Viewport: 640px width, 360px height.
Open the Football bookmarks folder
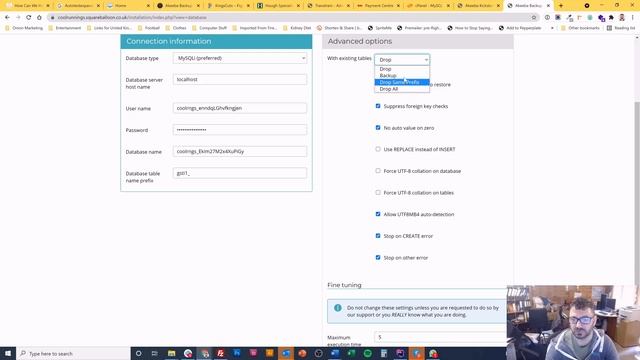(x=149, y=28)
